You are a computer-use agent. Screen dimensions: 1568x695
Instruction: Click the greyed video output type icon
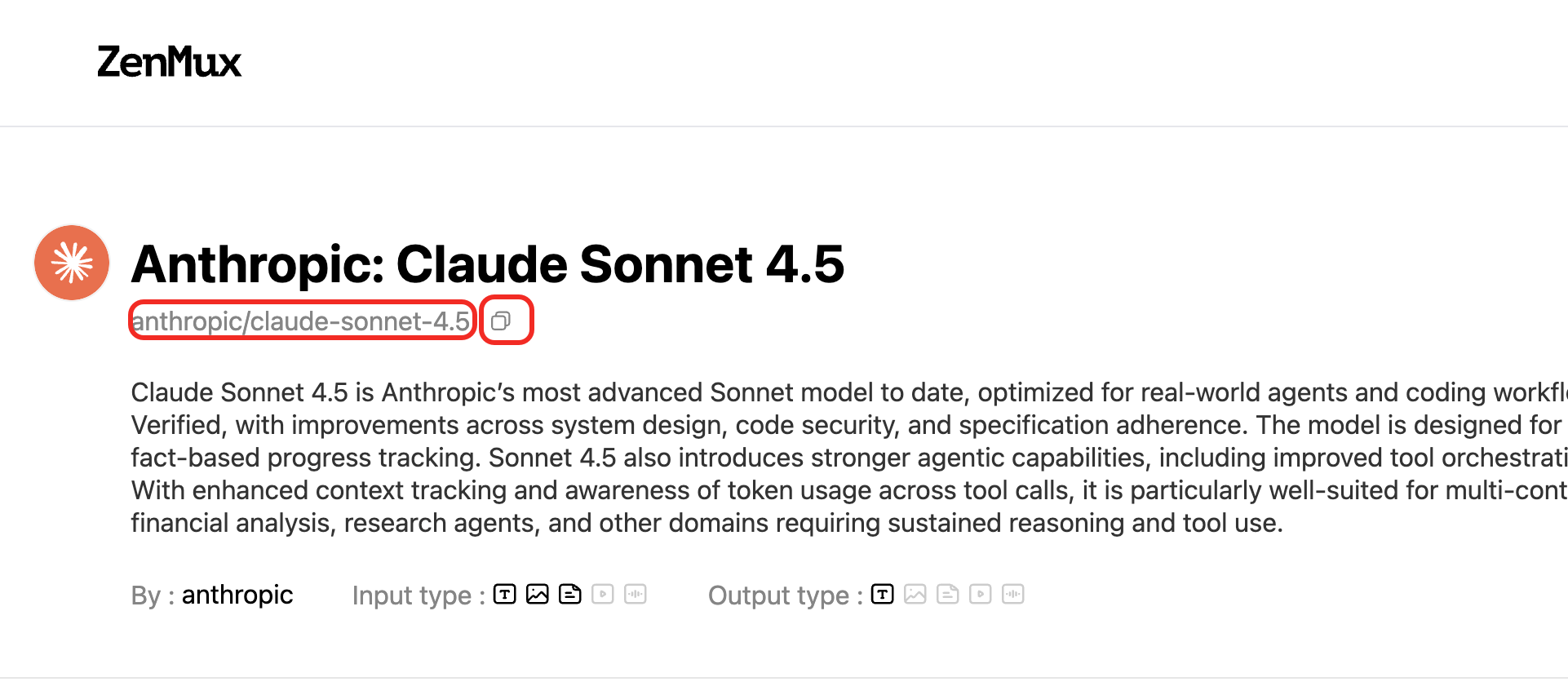981,594
